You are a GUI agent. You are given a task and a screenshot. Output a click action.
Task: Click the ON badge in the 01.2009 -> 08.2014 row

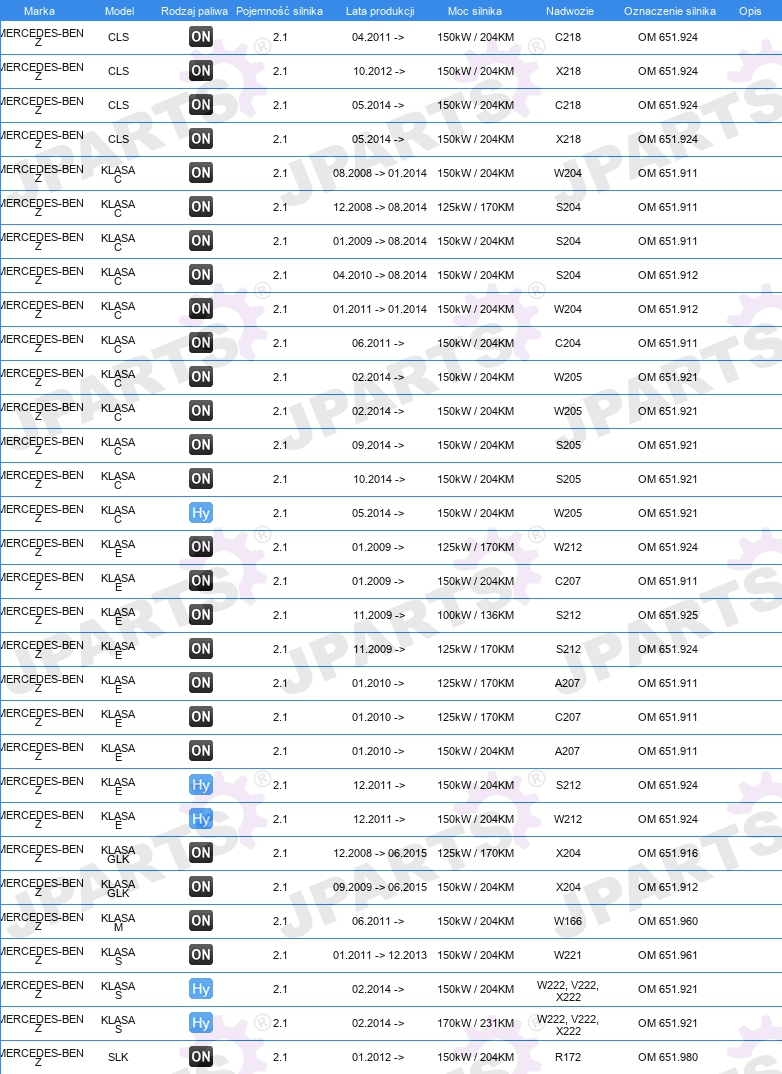[x=201, y=240]
